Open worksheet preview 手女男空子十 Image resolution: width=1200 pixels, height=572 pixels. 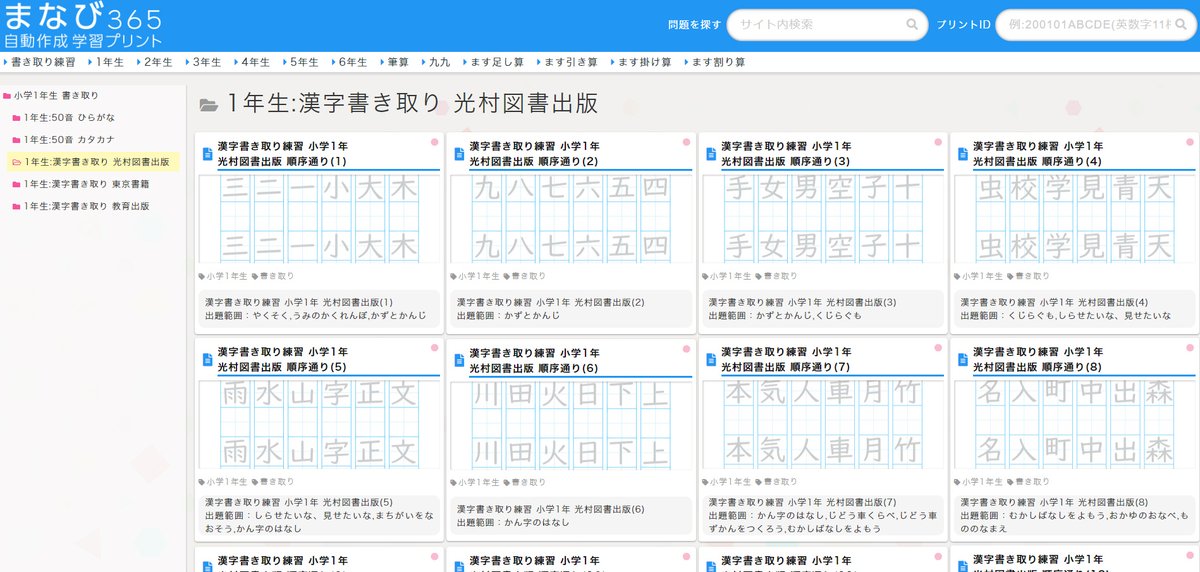(x=823, y=218)
